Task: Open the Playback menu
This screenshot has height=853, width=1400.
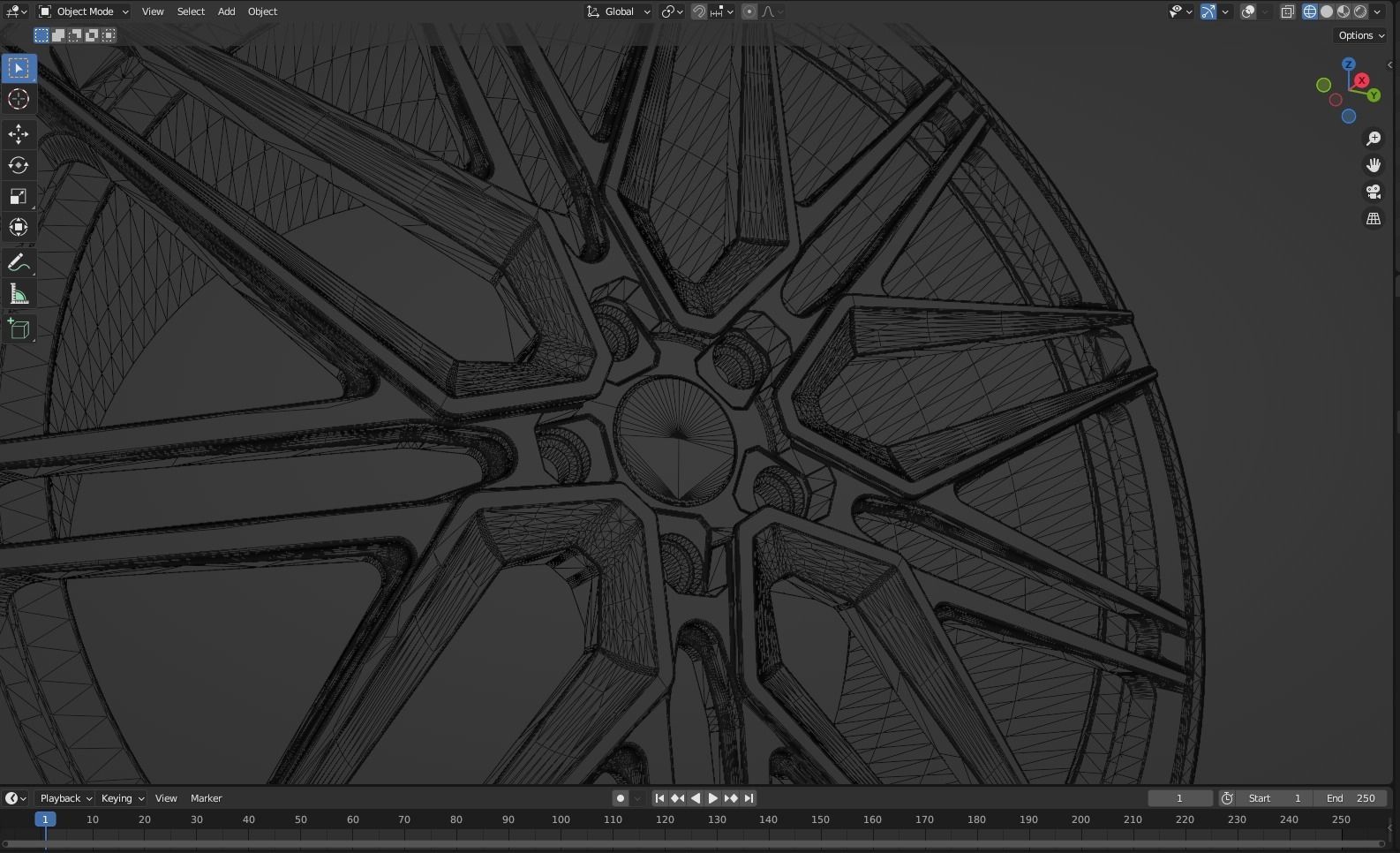Action: point(66,798)
